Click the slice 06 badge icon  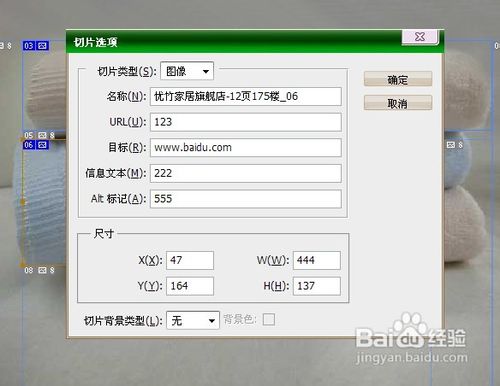point(42,145)
